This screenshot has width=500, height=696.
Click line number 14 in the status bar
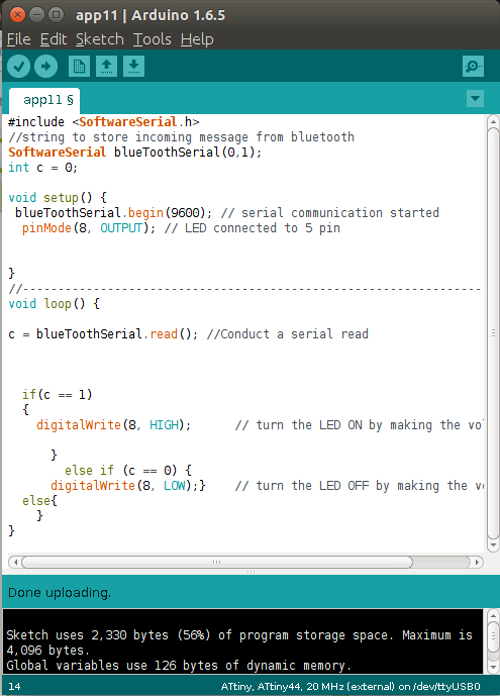14,686
